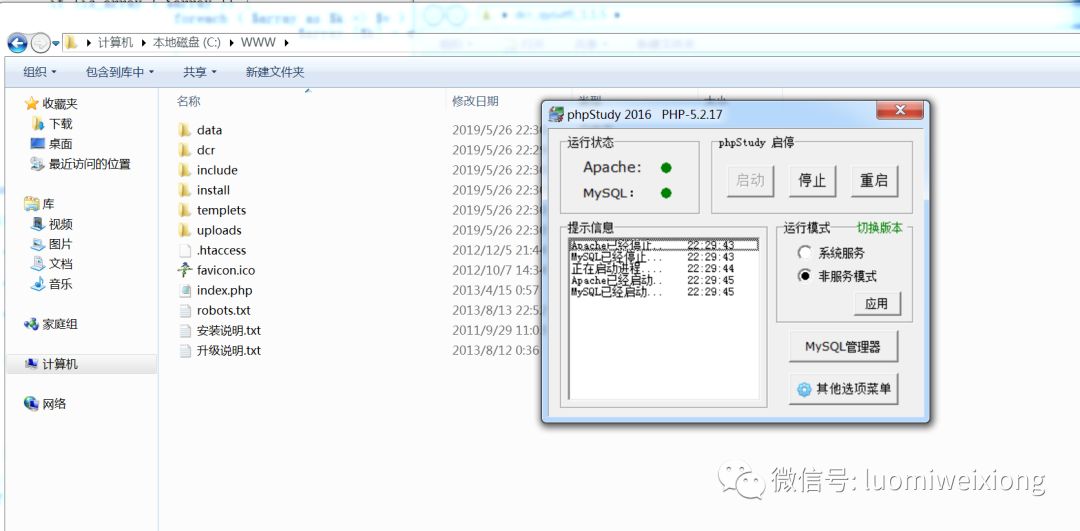Open the 其他选项菜单 button
Viewport: 1080px width, 531px height.
point(843,388)
